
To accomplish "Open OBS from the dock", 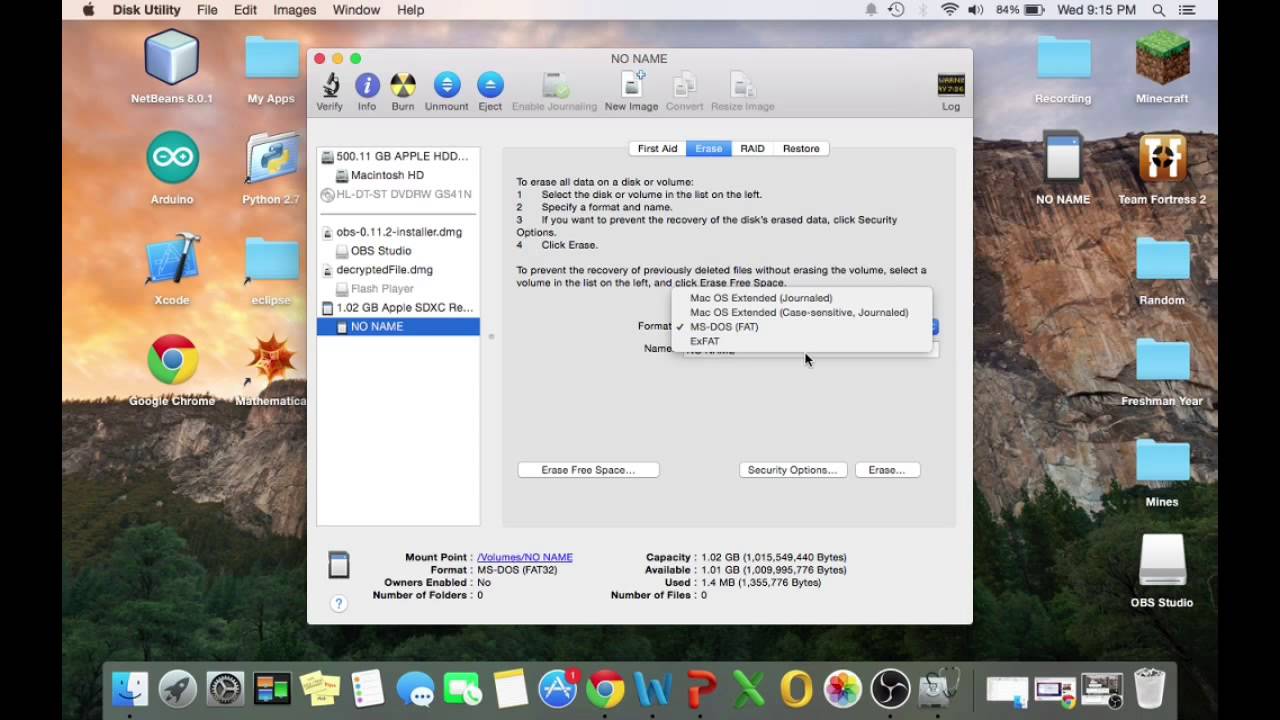I will 890,688.
